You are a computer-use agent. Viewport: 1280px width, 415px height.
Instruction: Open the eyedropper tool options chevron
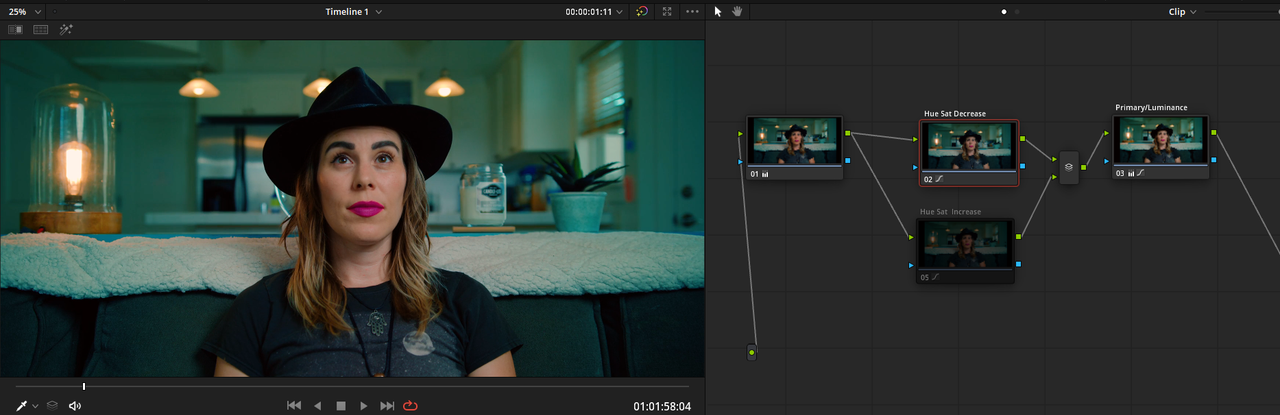[35, 406]
